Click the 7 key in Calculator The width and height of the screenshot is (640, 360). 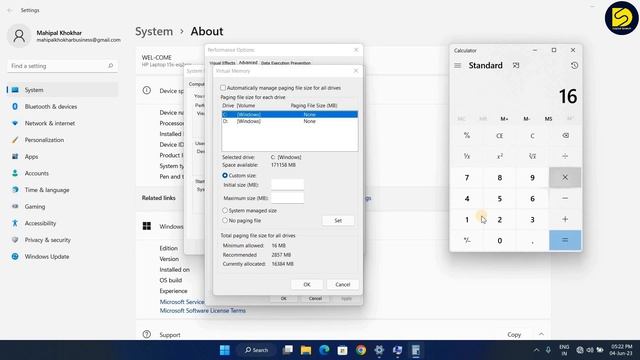click(x=467, y=178)
